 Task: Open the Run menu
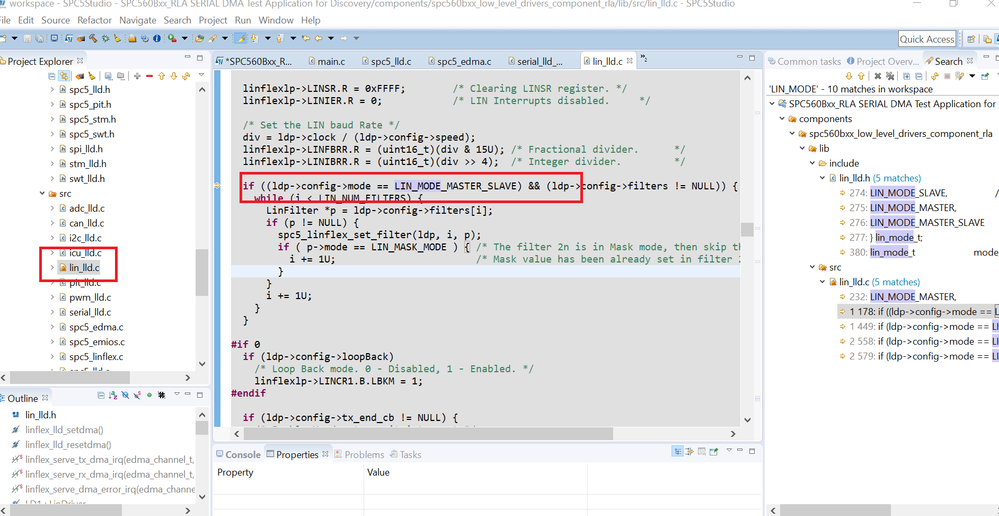(243, 20)
